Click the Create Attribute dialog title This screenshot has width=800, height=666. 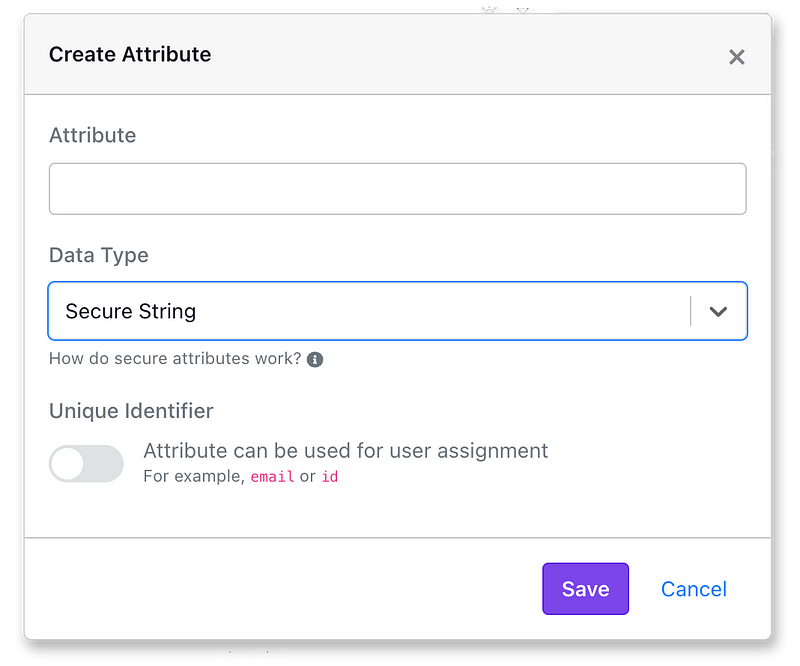tap(130, 55)
